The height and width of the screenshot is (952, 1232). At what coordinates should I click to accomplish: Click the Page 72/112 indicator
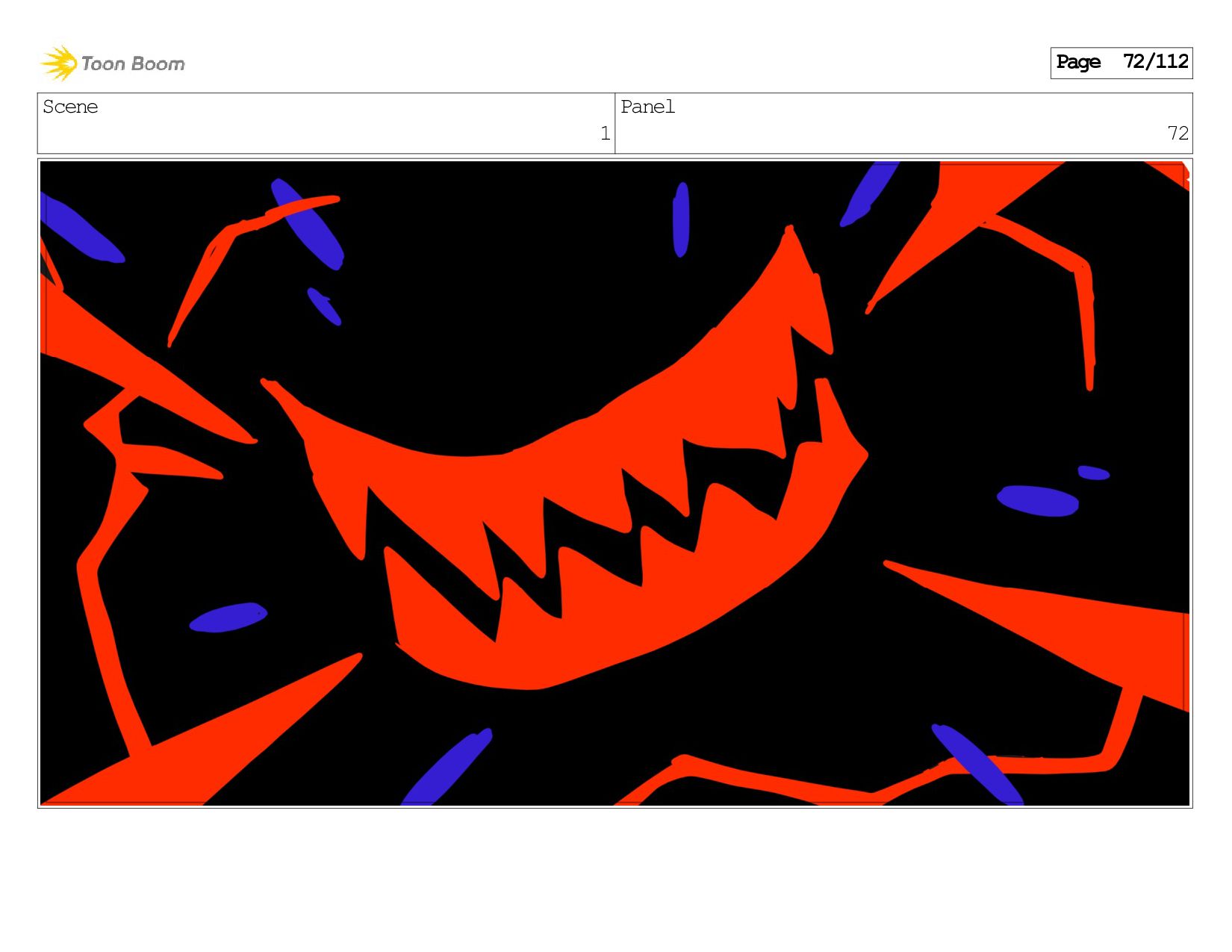coord(1121,63)
